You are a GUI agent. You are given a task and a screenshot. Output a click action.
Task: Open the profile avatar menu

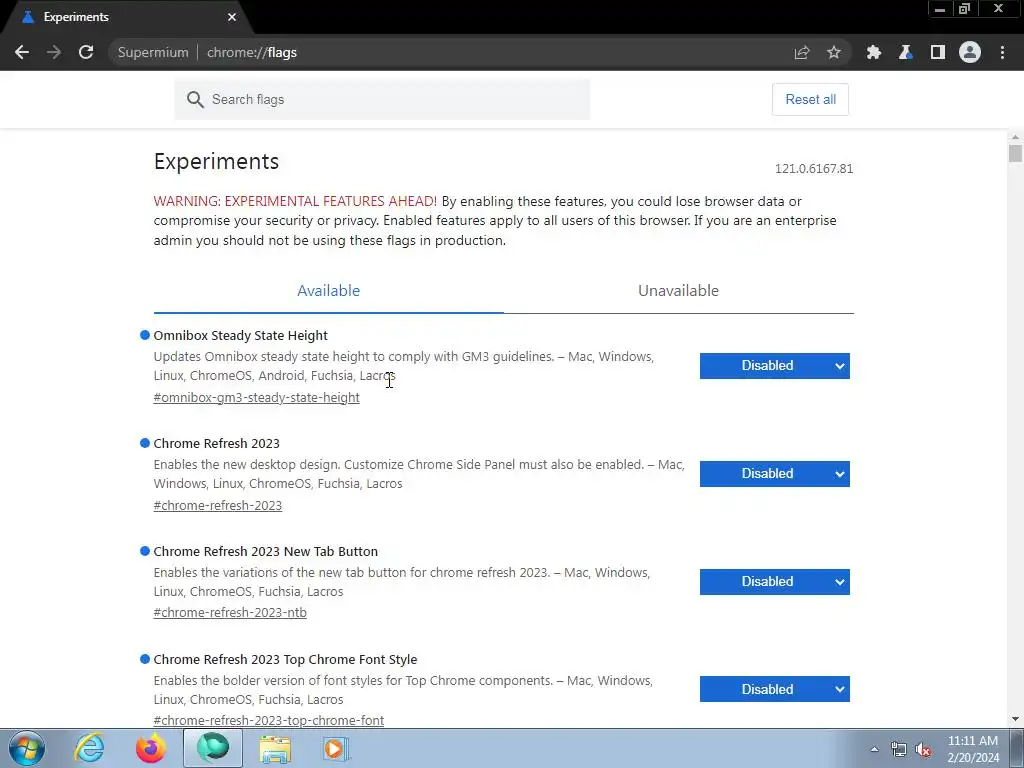click(970, 52)
